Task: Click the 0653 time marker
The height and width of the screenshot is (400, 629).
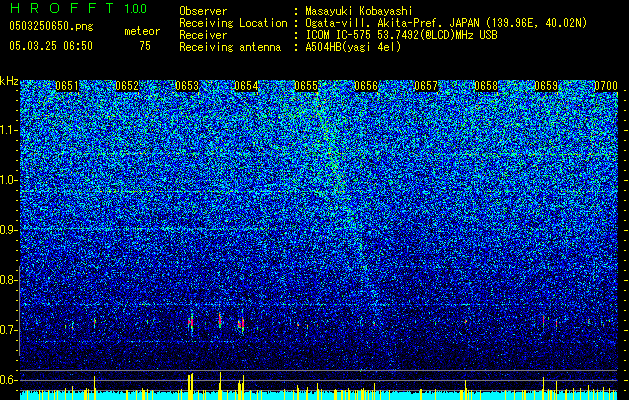Action: click(187, 86)
